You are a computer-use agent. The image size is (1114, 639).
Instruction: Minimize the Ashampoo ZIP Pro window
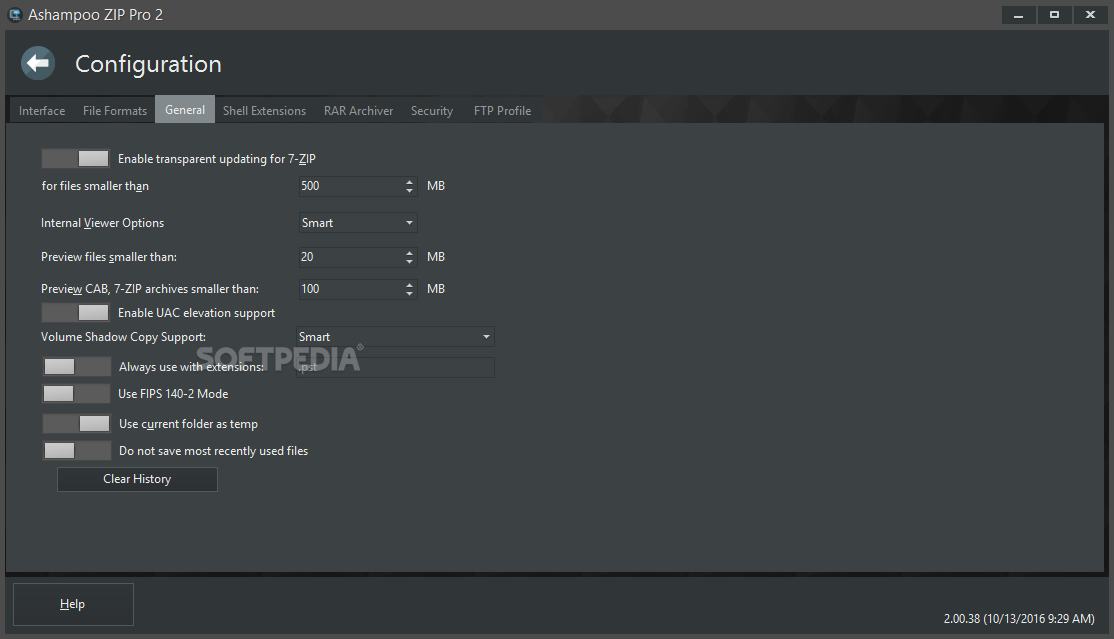coord(1019,15)
